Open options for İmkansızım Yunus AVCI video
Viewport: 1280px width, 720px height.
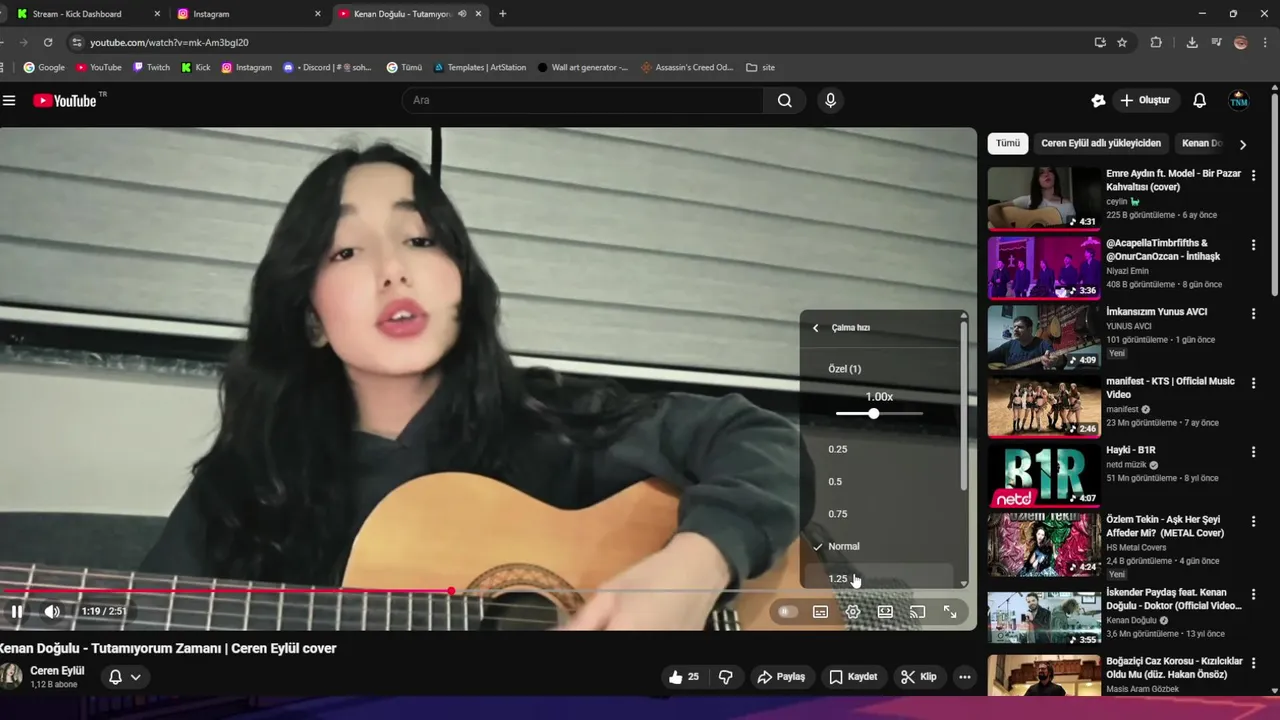[1254, 313]
